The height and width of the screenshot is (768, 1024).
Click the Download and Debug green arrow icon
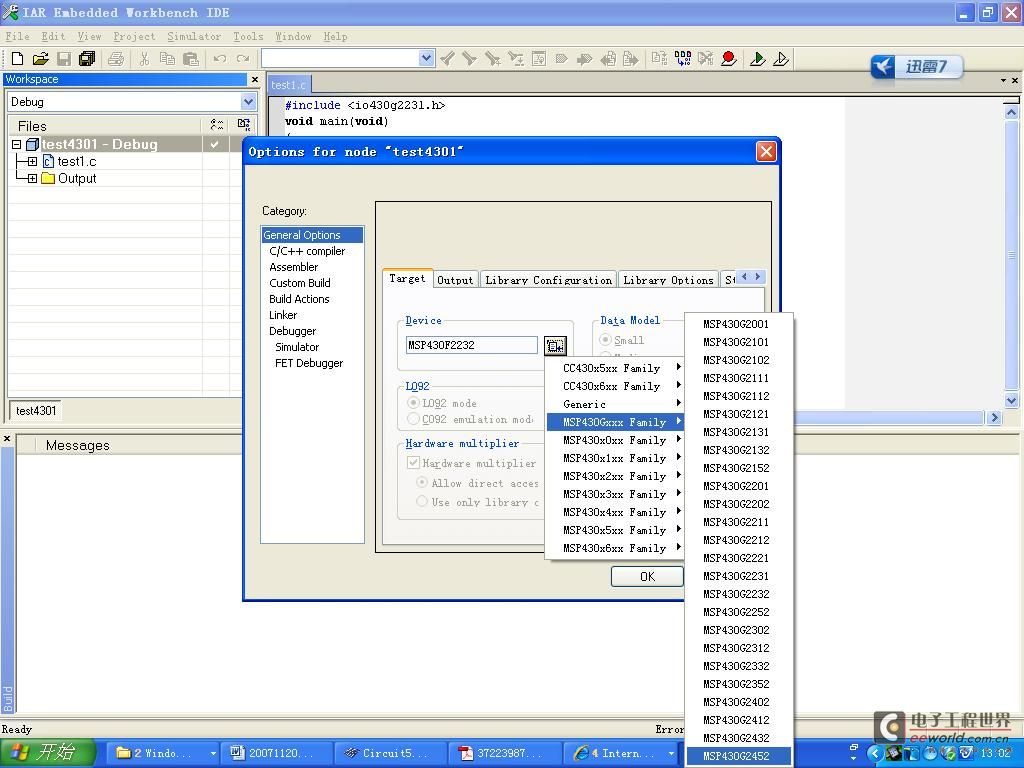click(758, 59)
